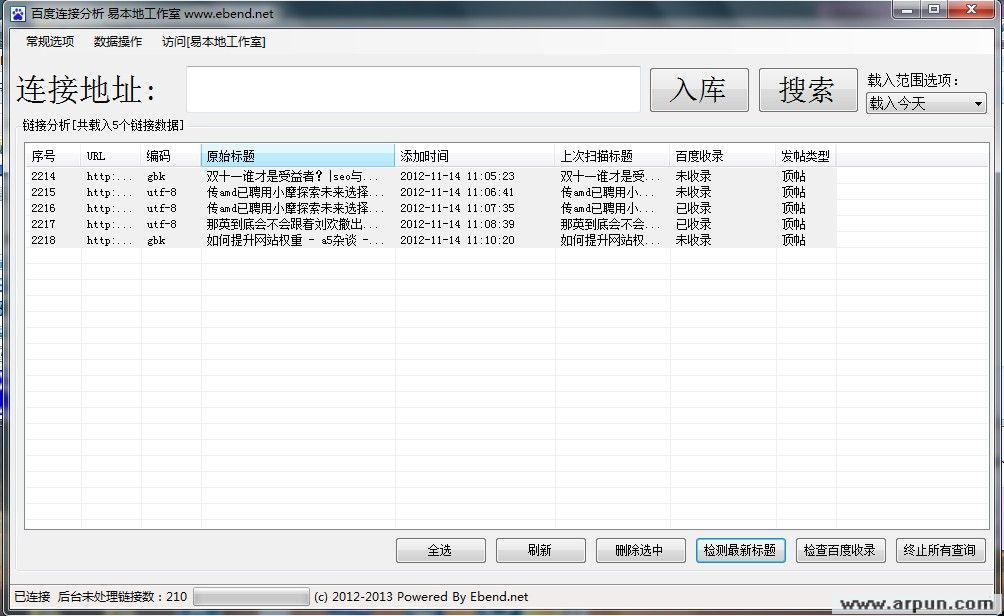This screenshot has width=1004, height=616.
Task: Sort by the 发帖类型 column header
Action: click(806, 156)
